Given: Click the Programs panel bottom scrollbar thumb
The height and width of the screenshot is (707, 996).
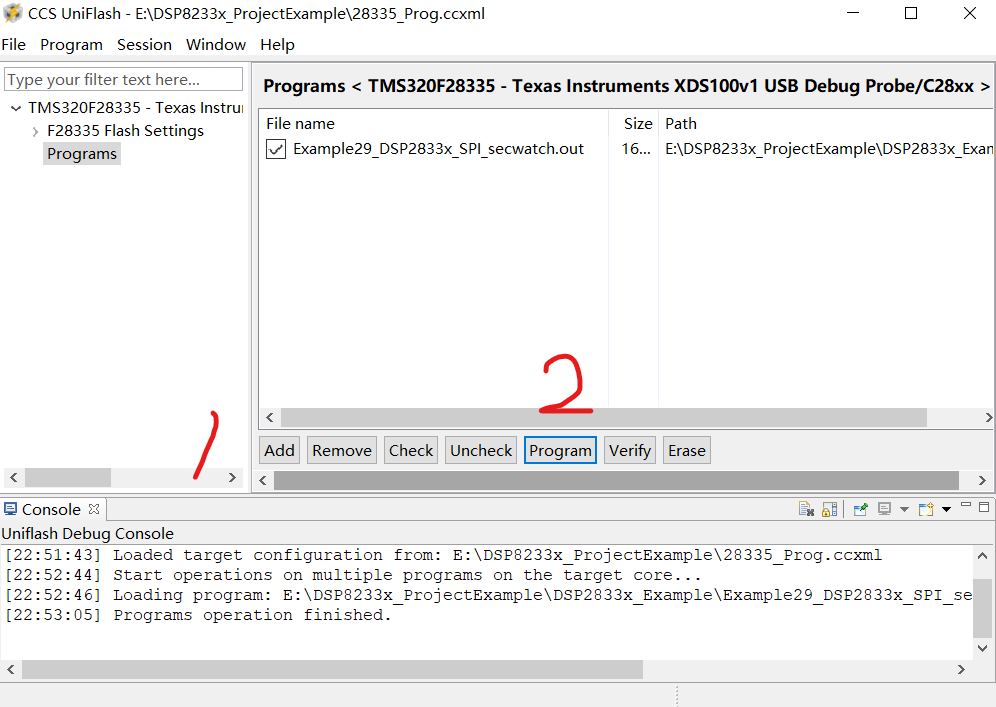Looking at the screenshot, I should point(616,480).
